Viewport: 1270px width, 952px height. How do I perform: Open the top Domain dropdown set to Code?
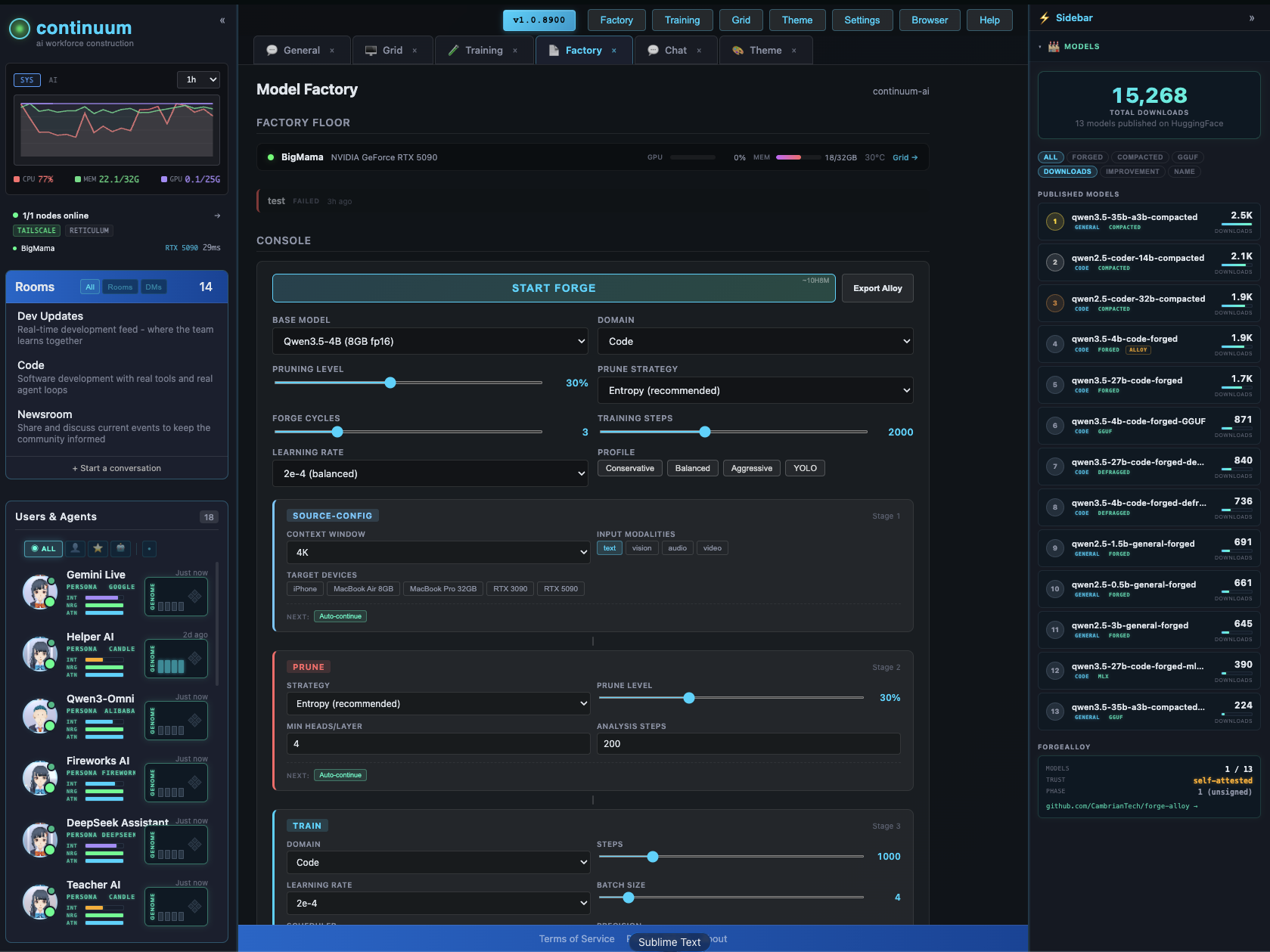pyautogui.click(x=756, y=341)
